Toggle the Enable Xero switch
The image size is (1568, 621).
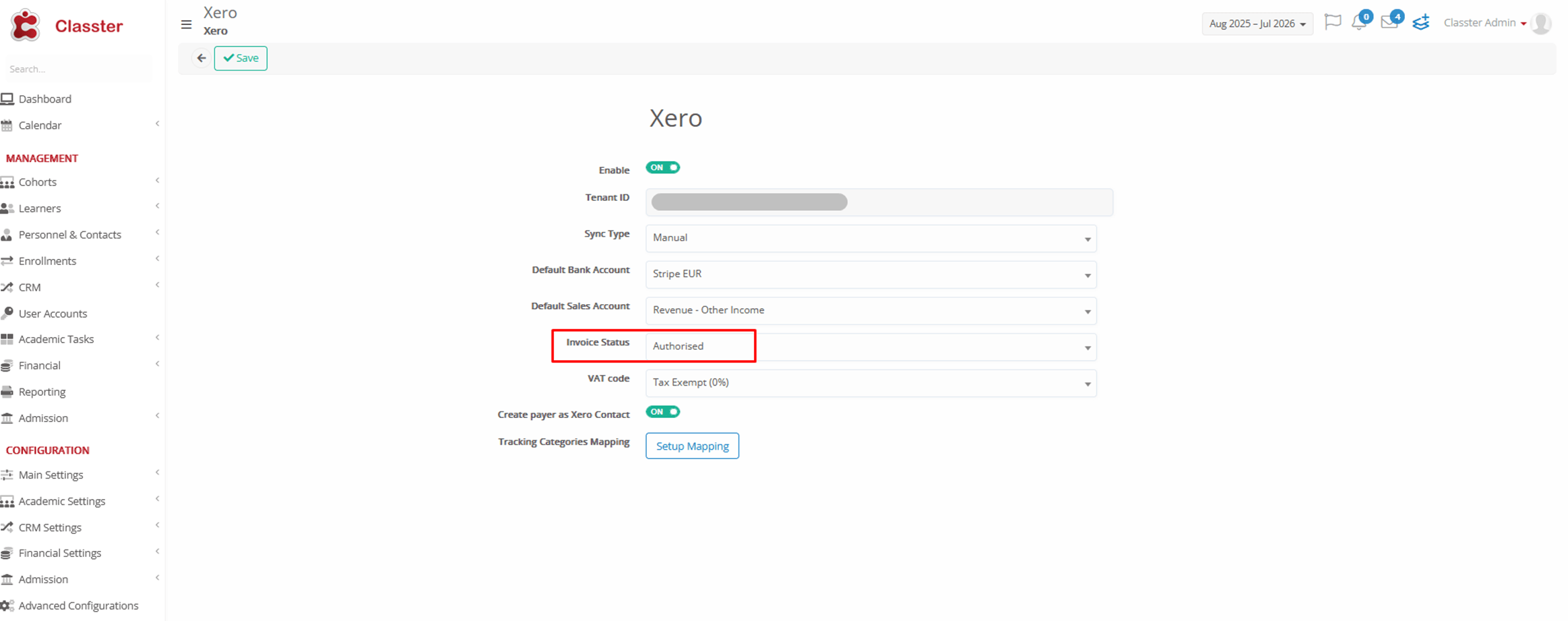663,167
